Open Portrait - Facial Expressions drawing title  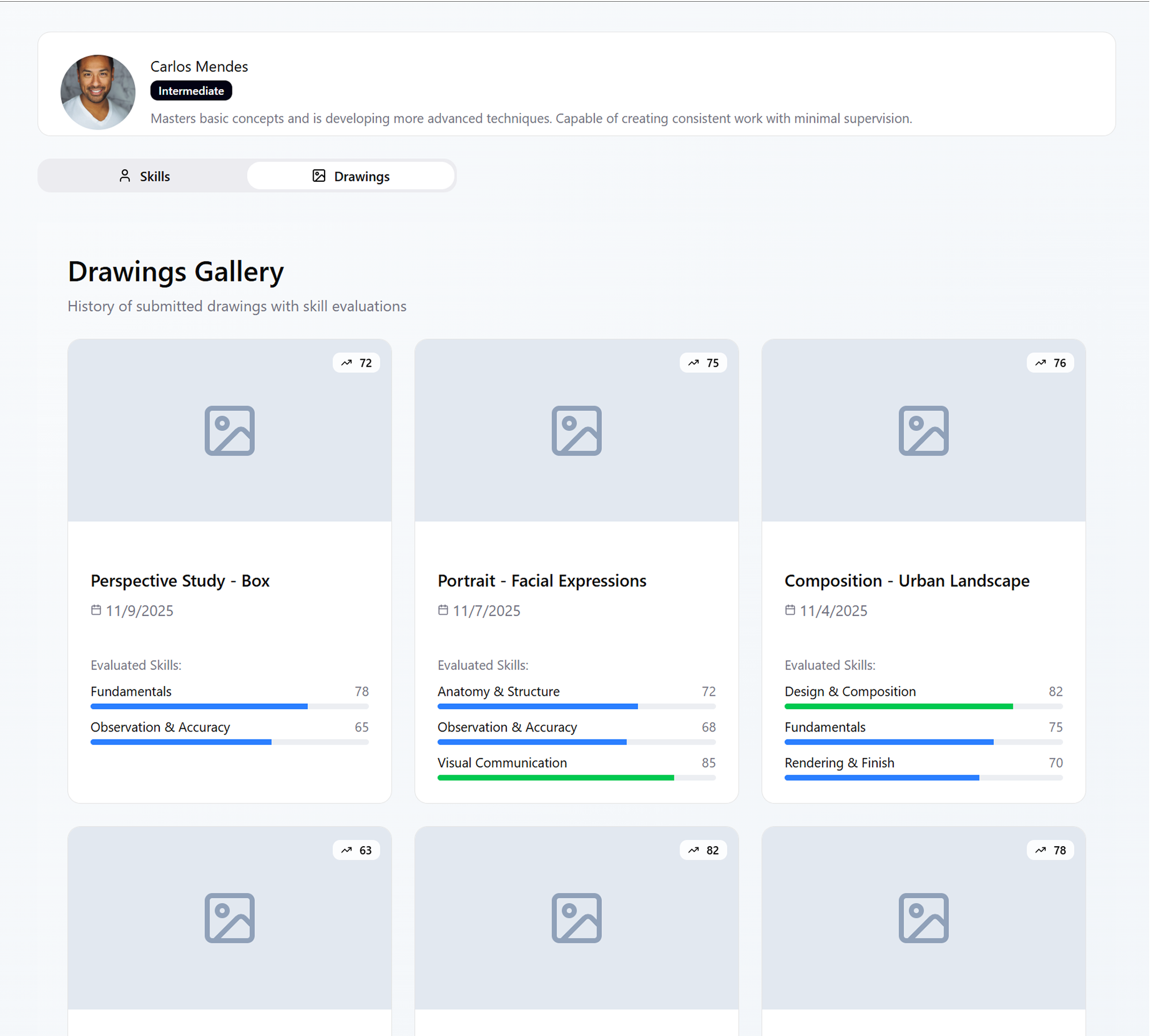pyautogui.click(x=542, y=581)
